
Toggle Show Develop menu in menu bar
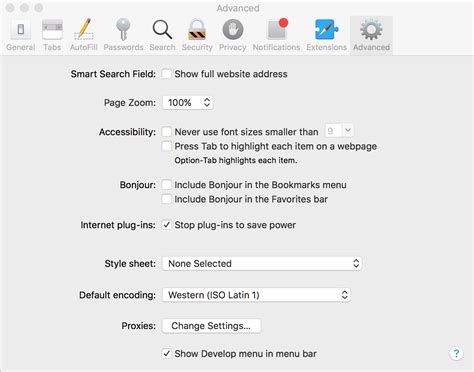[x=167, y=353]
